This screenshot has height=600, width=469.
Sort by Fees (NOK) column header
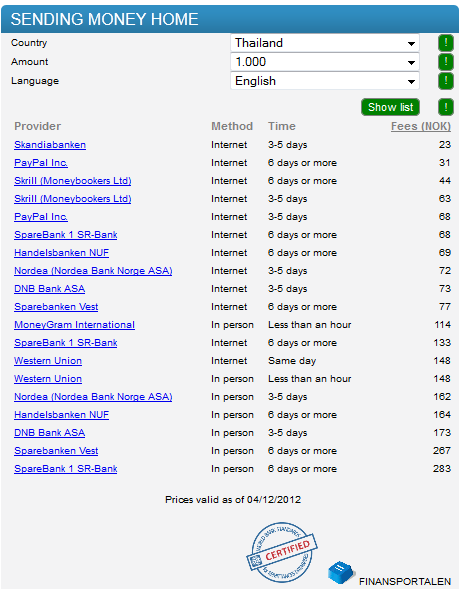(x=421, y=126)
